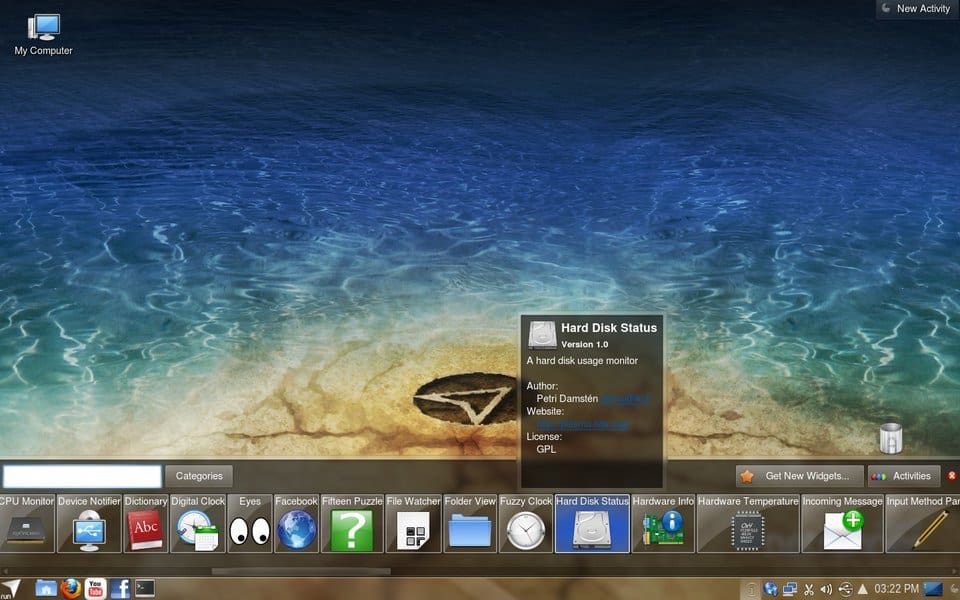Choose the Hardware Temperature widget
The height and width of the screenshot is (600, 960).
748,523
